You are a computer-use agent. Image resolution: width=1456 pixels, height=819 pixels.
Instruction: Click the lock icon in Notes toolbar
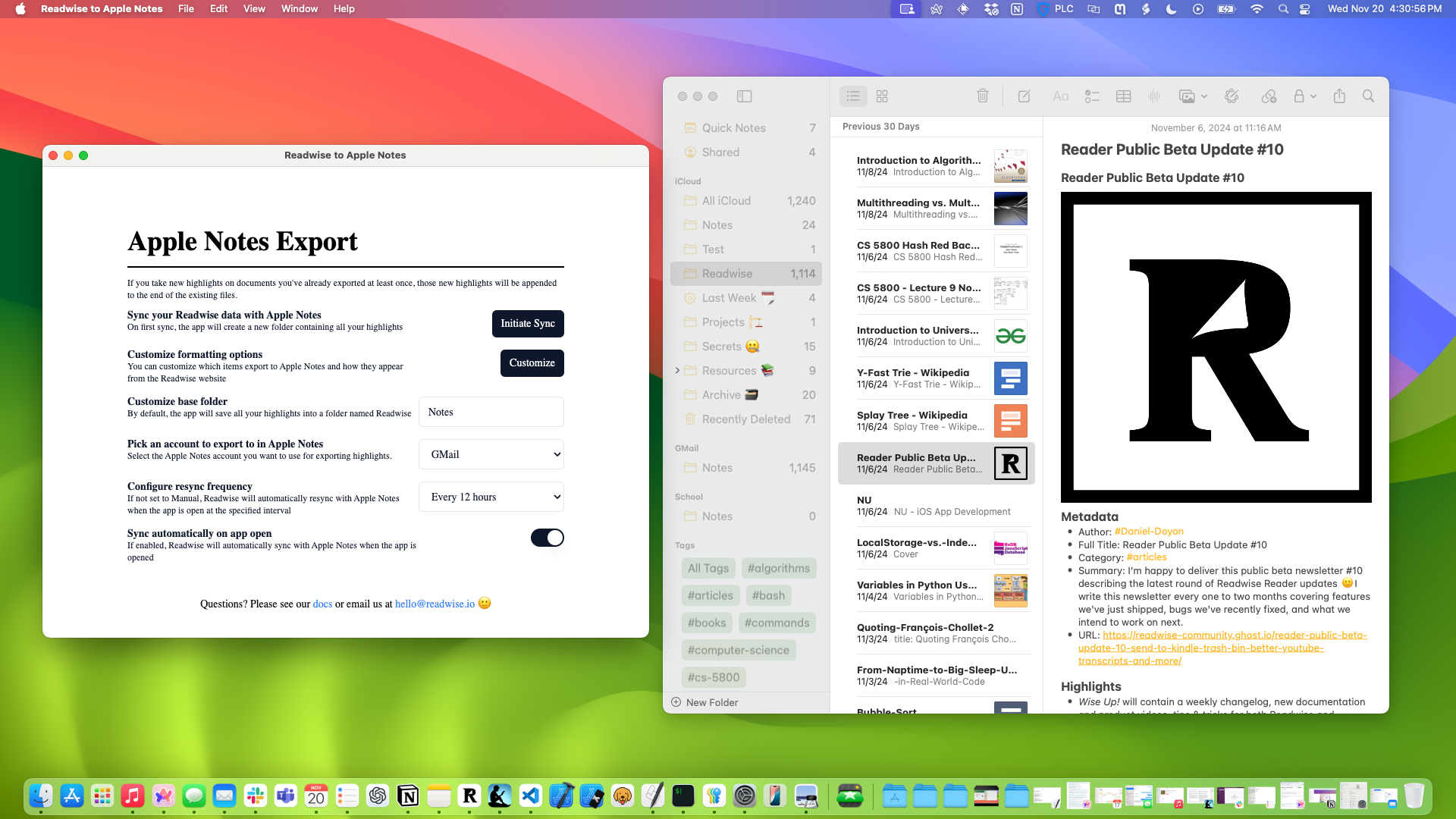1298,96
